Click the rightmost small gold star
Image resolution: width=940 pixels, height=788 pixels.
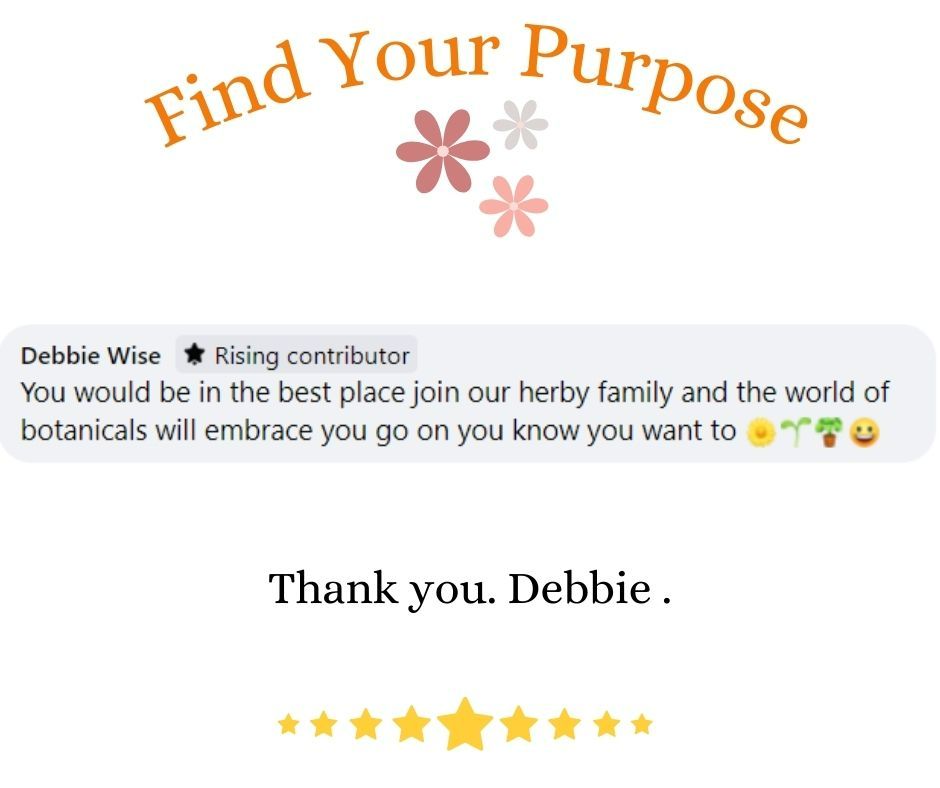[x=641, y=724]
